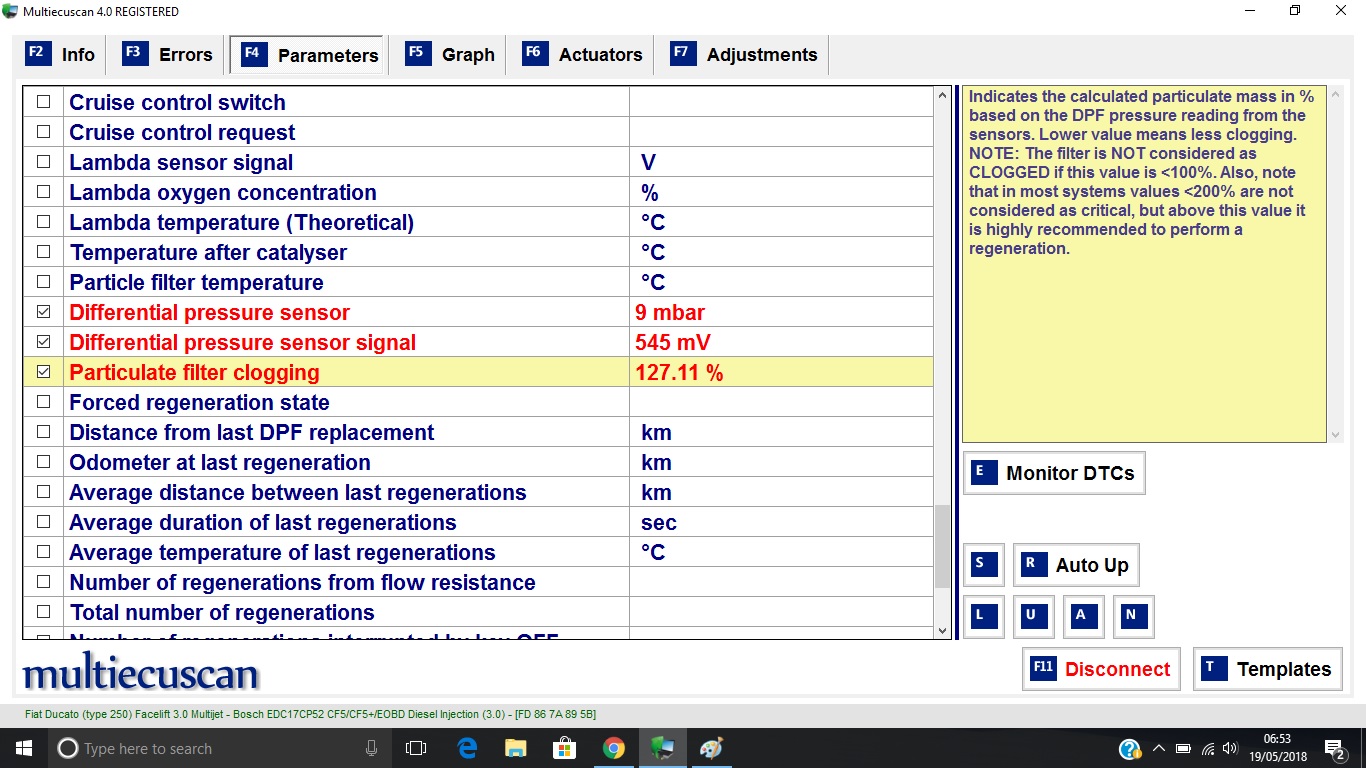
Task: Open Multiecuscan from the taskbar
Action: (x=662, y=748)
